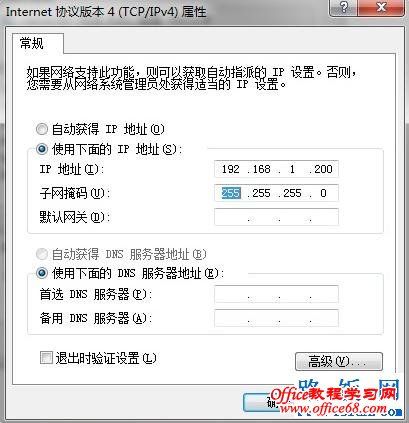Click the dialog title bar text
This screenshot has width=409, height=423.
point(106,12)
